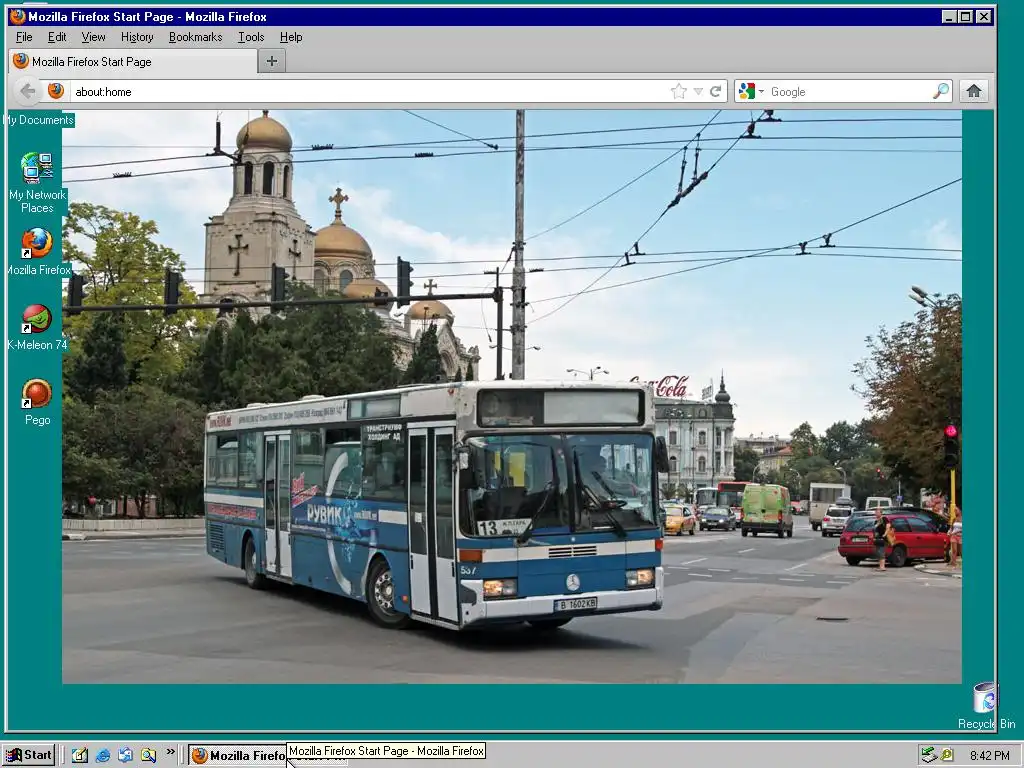Launch Internet Explorer from Quick Launch
Screen dimensions: 1024x768
(x=103, y=756)
